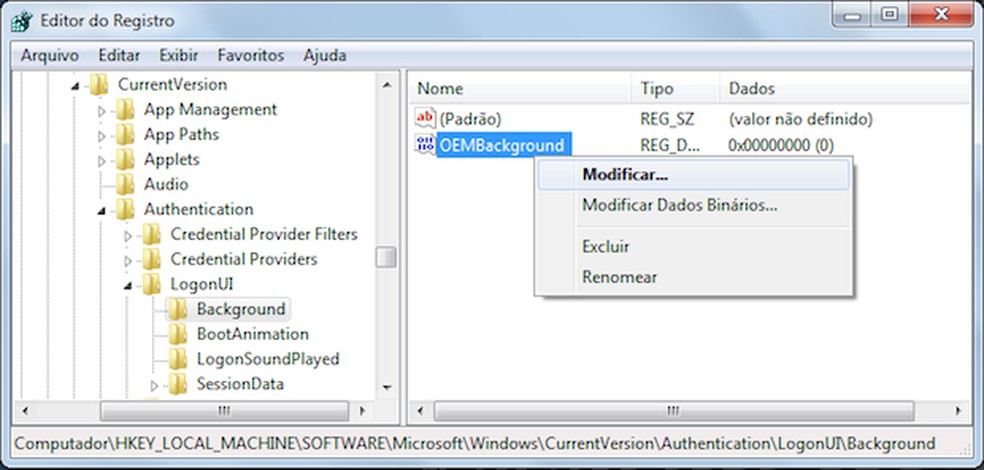
Task: Click the registry path in status bar
Action: click(475, 443)
